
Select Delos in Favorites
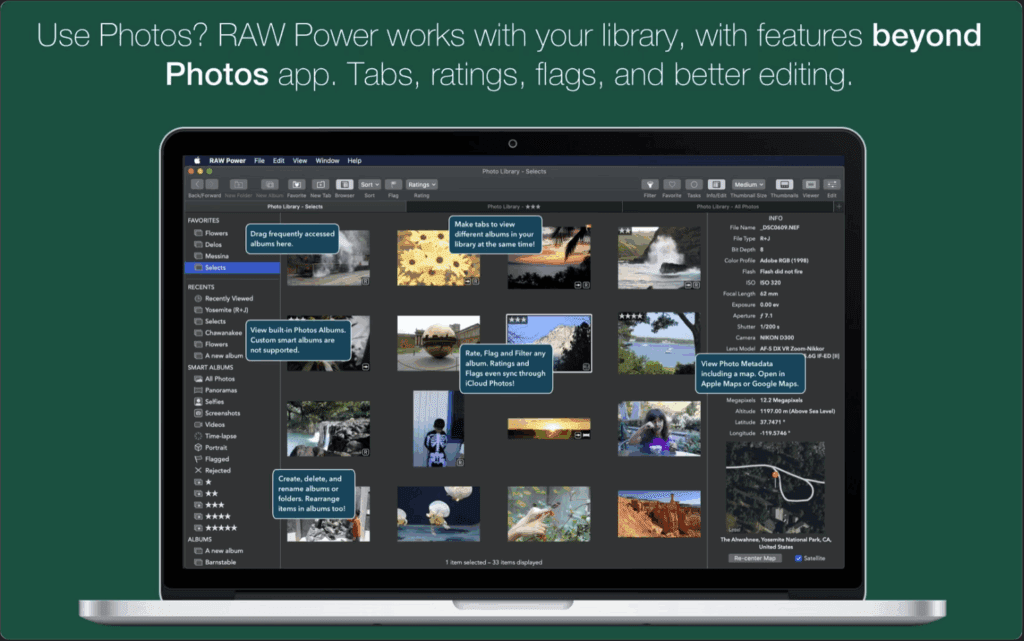point(208,245)
